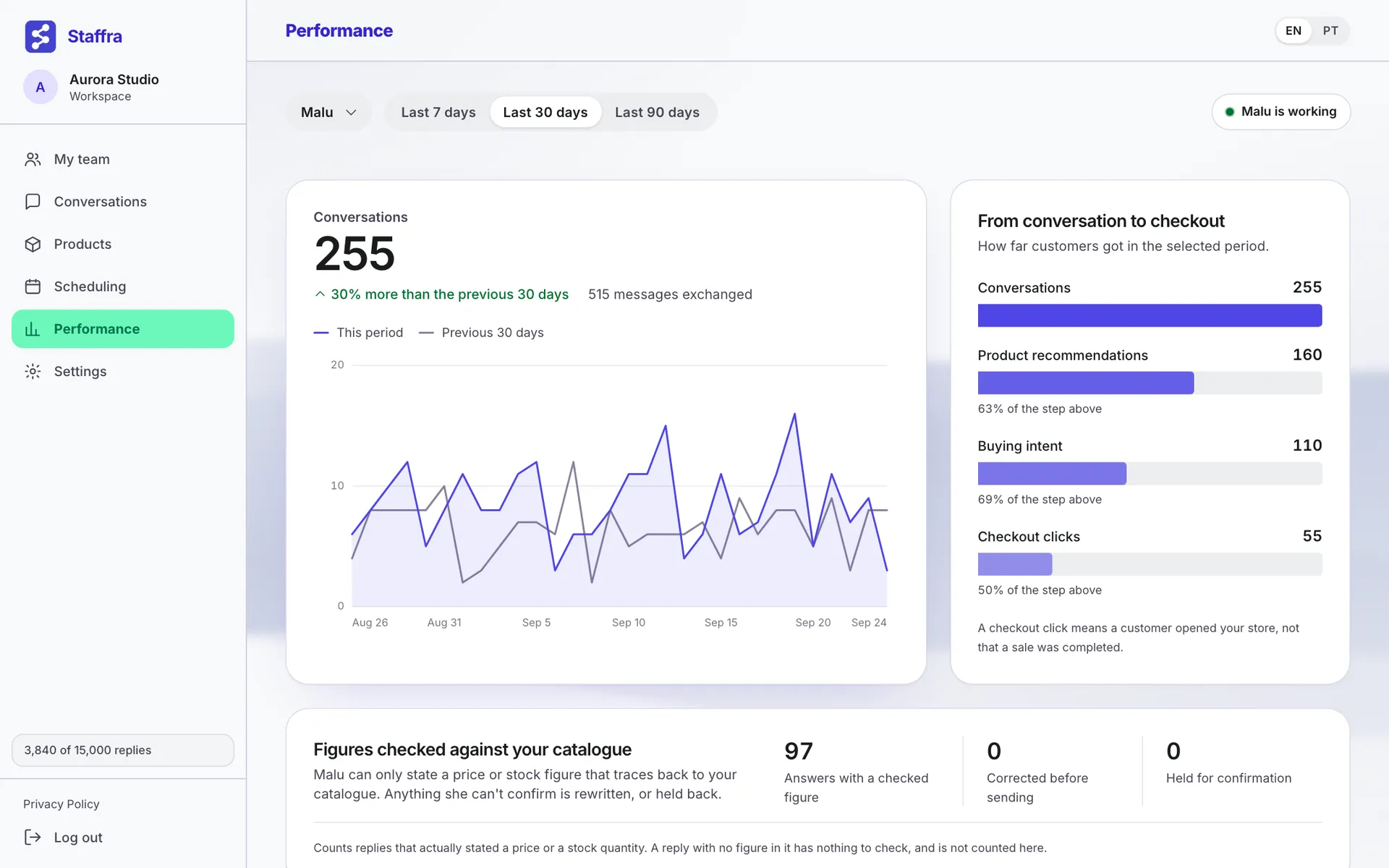Open Settings in the sidebar

pyautogui.click(x=123, y=371)
